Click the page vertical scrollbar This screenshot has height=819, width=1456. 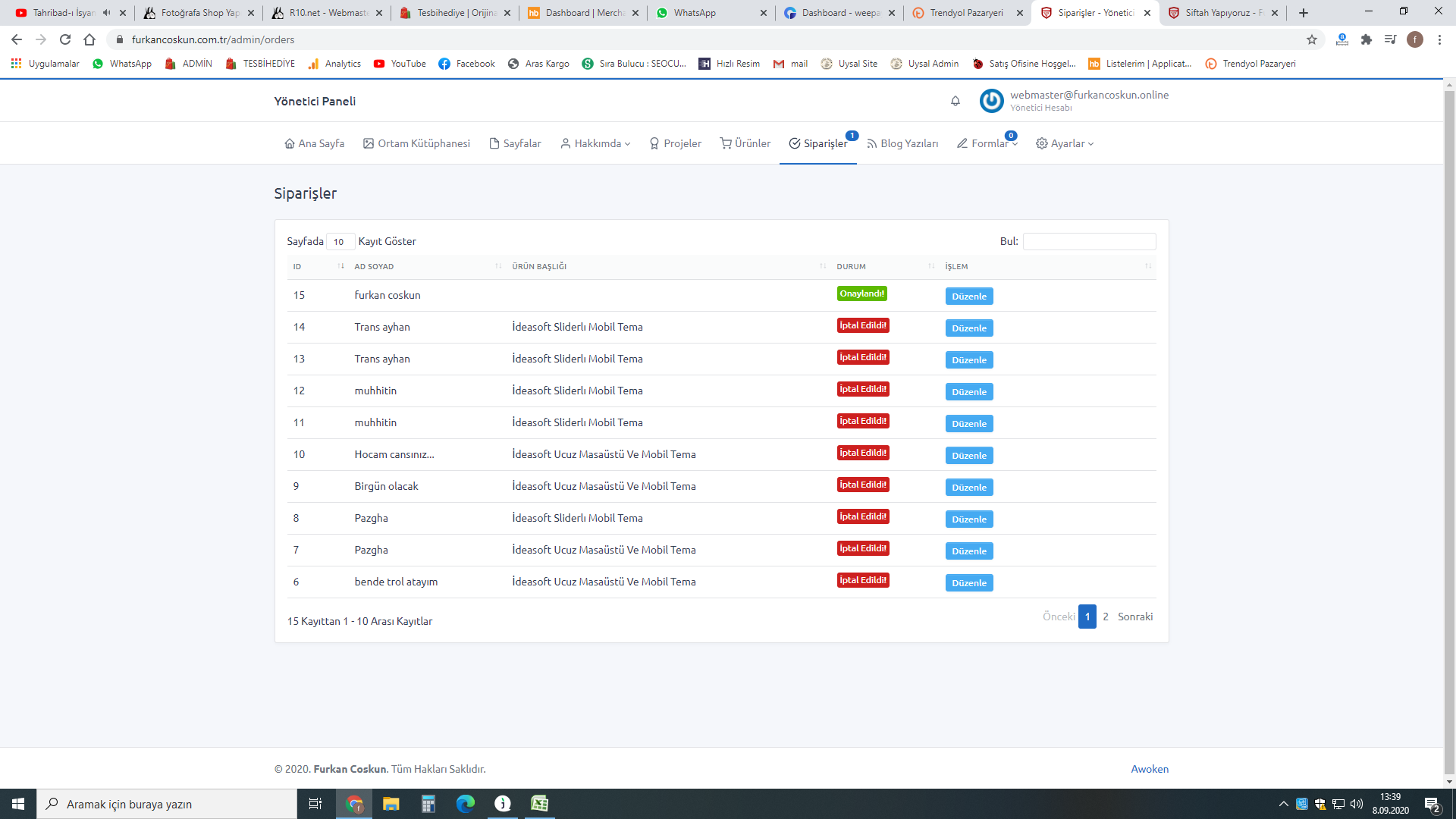[1449, 432]
